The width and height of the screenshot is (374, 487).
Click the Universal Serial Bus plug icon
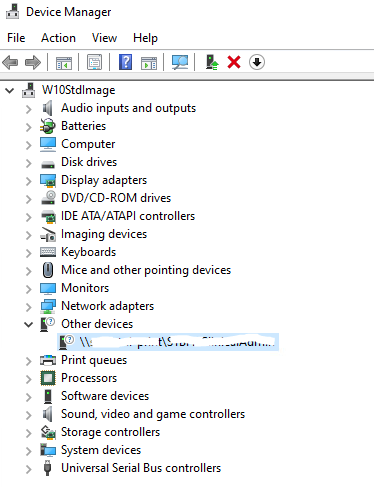click(48, 468)
